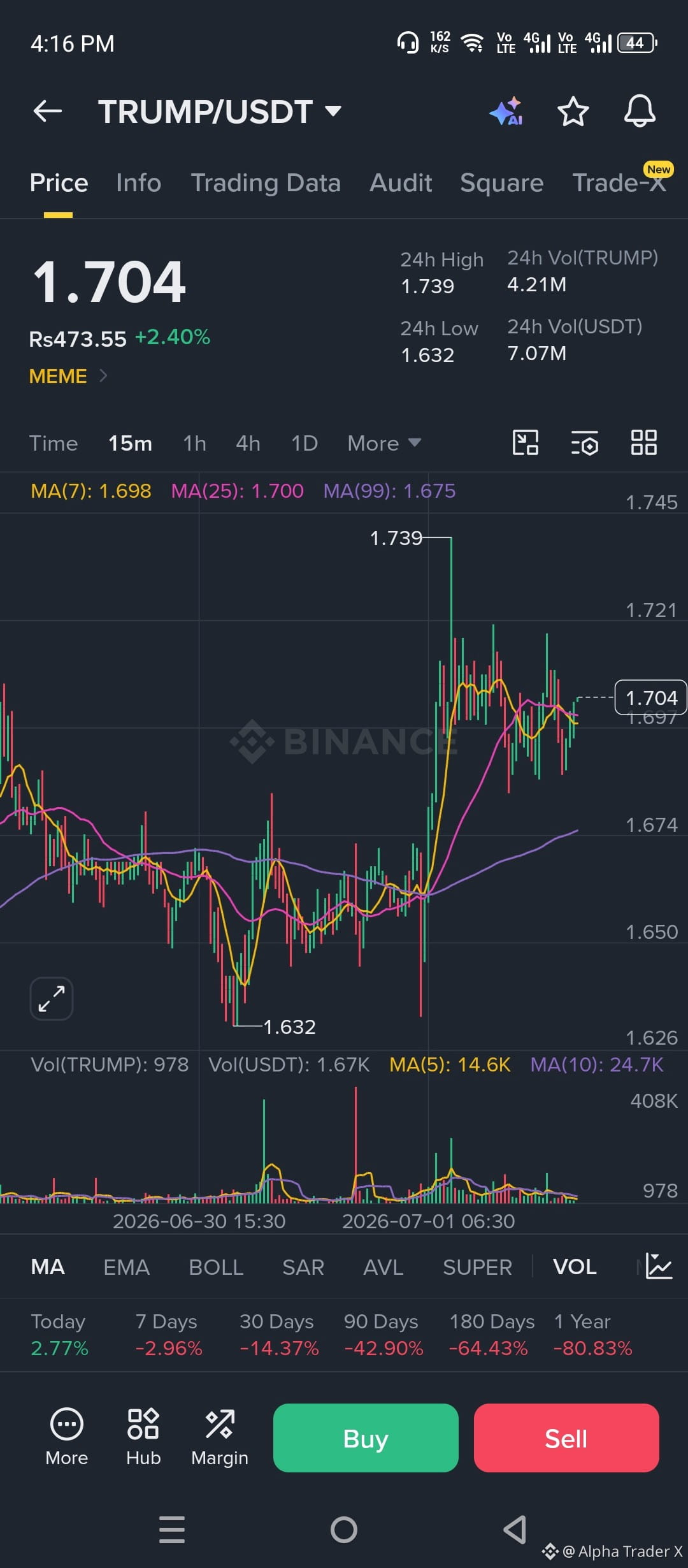Viewport: 688px width, 1568px height.
Task: Add pair to favorites with star icon
Action: tap(573, 112)
